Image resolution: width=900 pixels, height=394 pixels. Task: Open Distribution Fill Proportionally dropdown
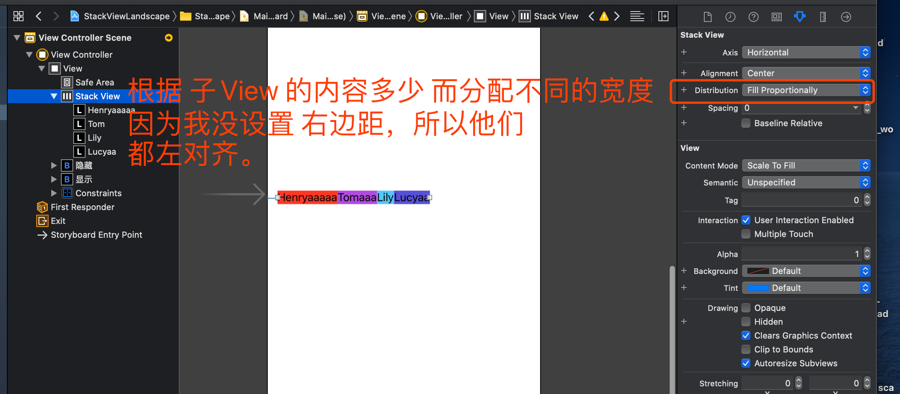coord(806,90)
